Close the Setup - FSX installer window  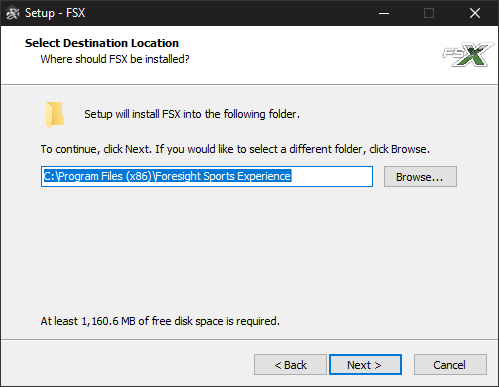[475, 13]
